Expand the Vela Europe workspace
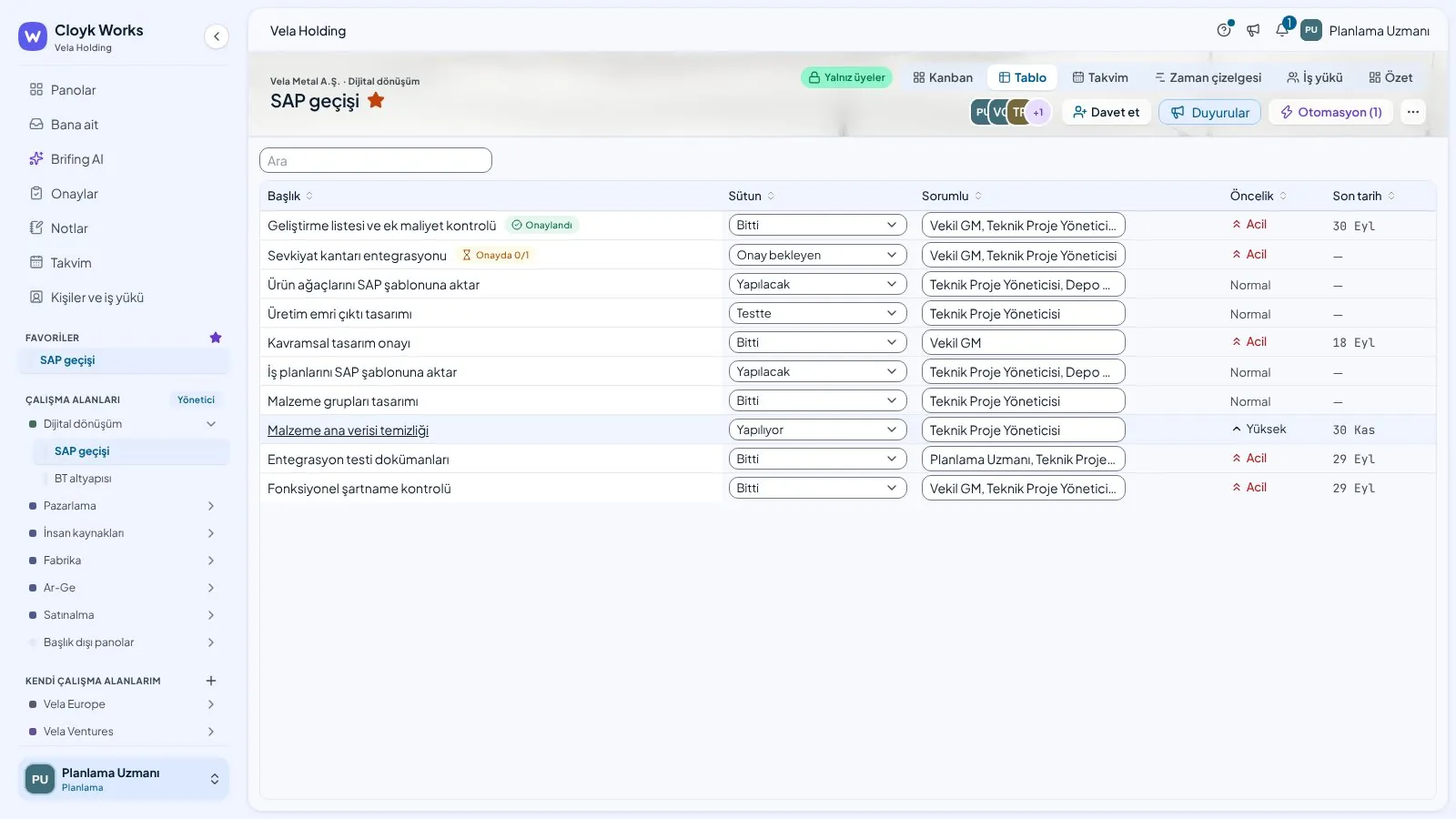Viewport: 1456px width, 819px height. coord(211,704)
